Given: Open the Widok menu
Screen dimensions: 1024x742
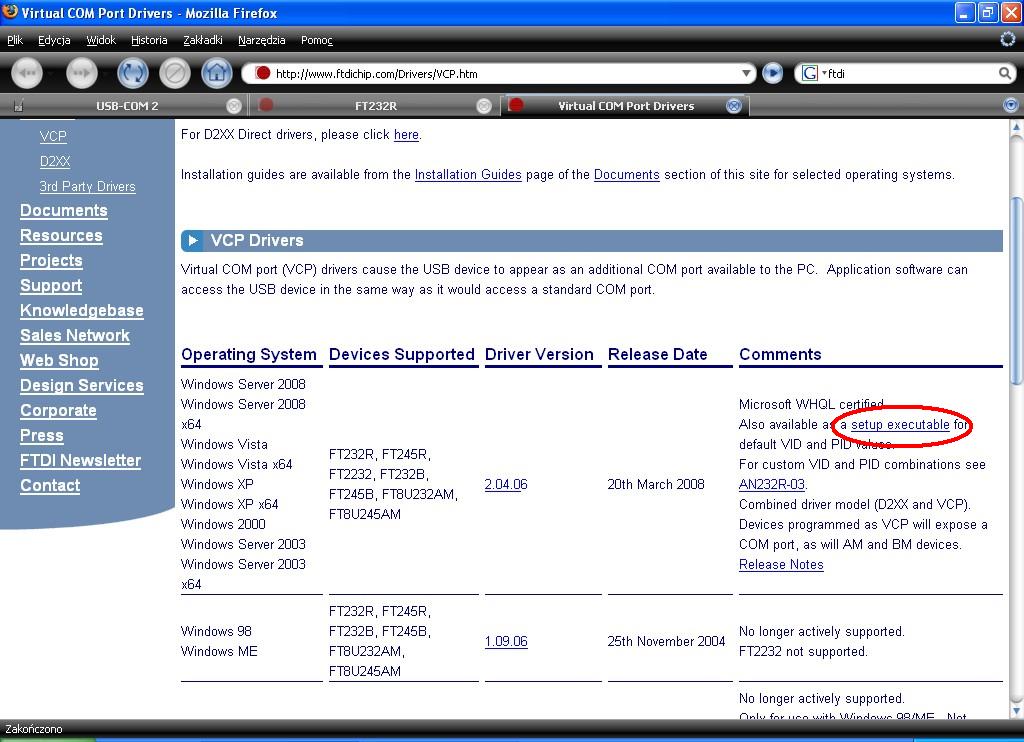Looking at the screenshot, I should [101, 40].
